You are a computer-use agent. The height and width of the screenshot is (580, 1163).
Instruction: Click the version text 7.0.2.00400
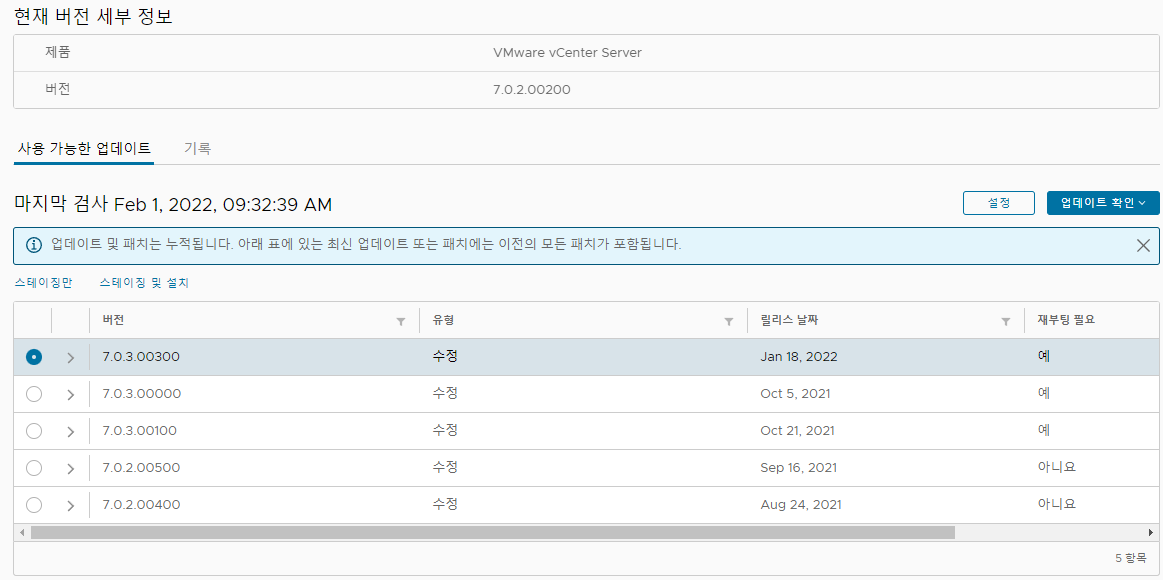(141, 504)
